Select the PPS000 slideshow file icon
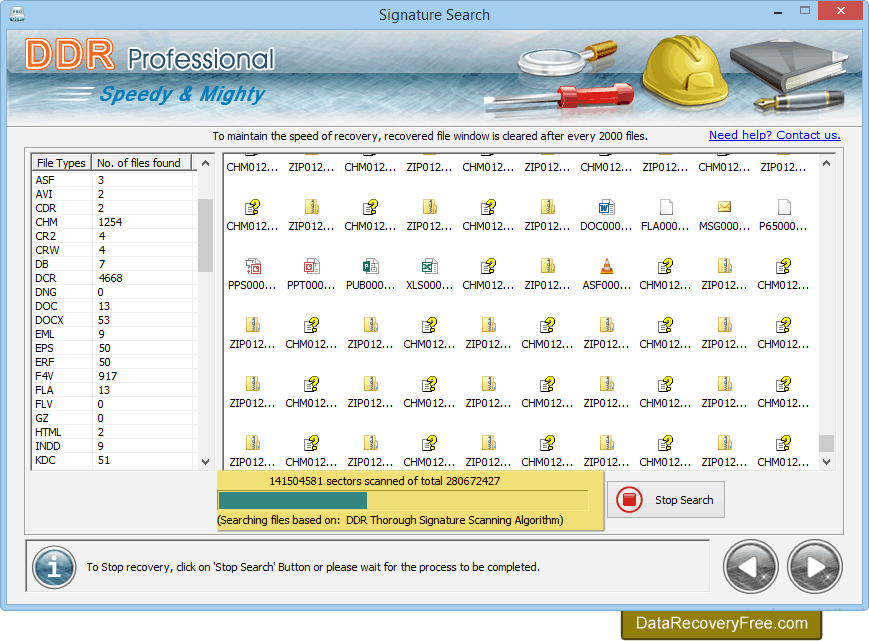 coord(253,266)
